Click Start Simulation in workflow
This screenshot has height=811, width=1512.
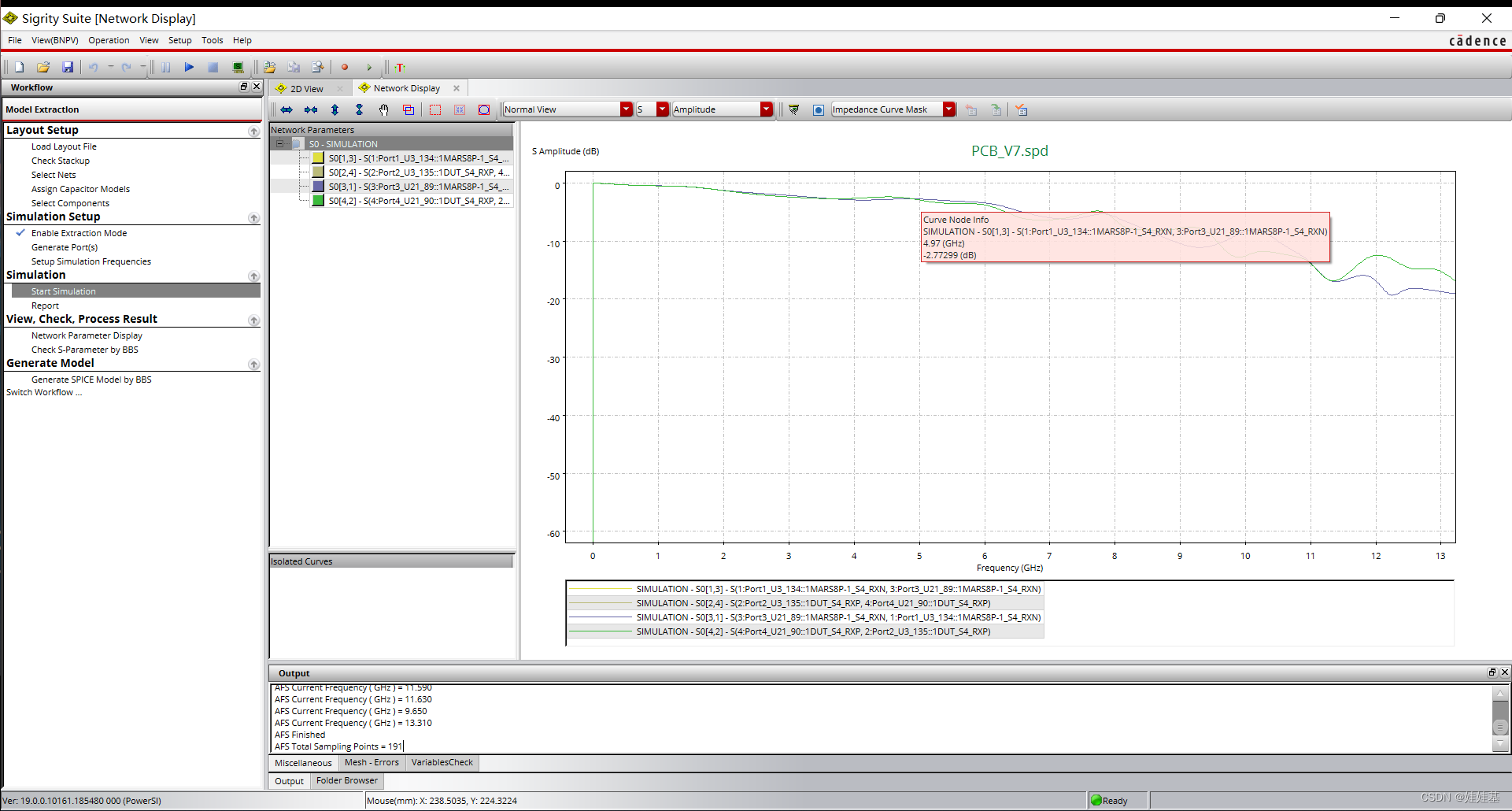[x=64, y=291]
